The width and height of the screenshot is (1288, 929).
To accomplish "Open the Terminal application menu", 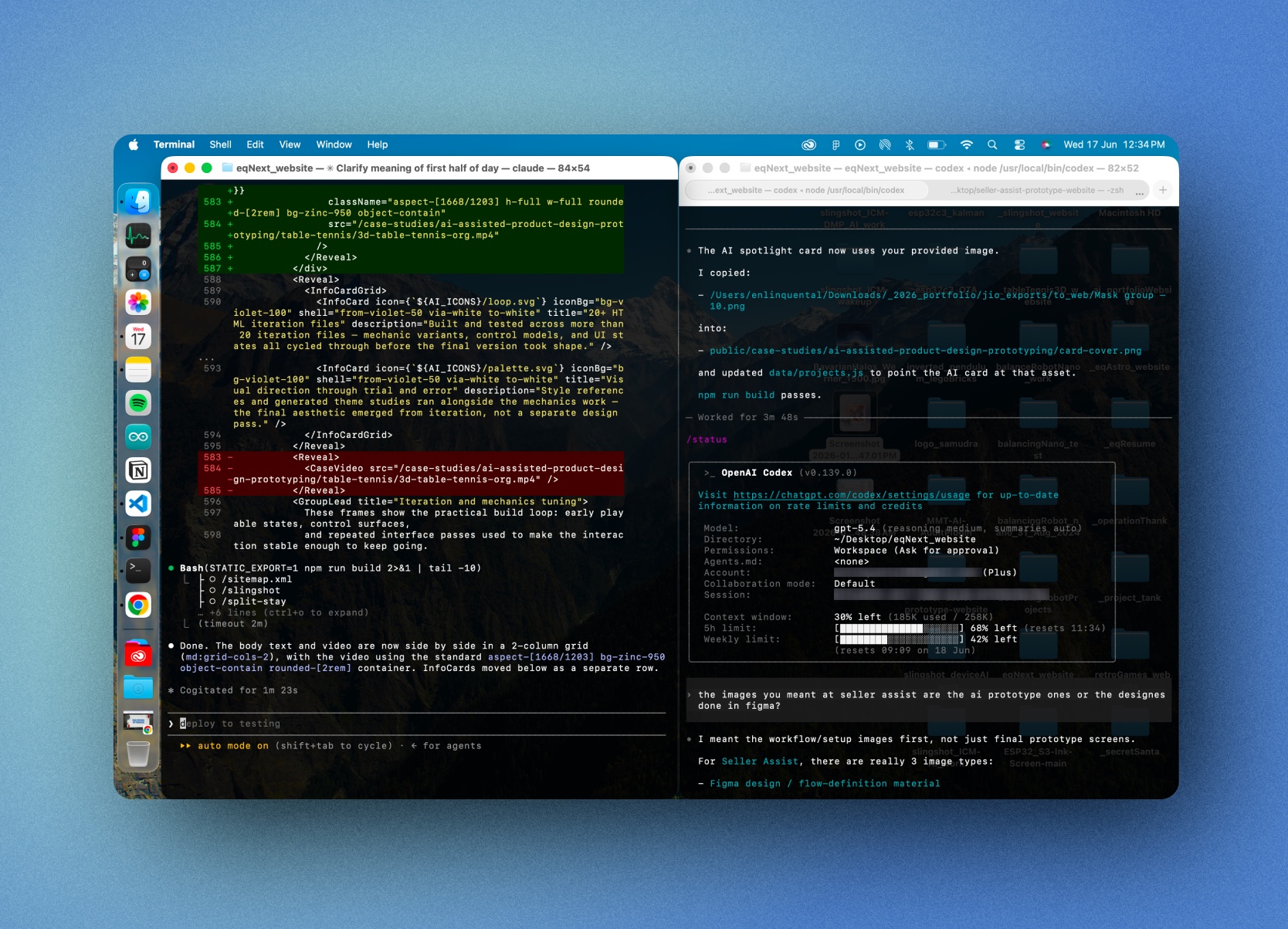I will [174, 144].
